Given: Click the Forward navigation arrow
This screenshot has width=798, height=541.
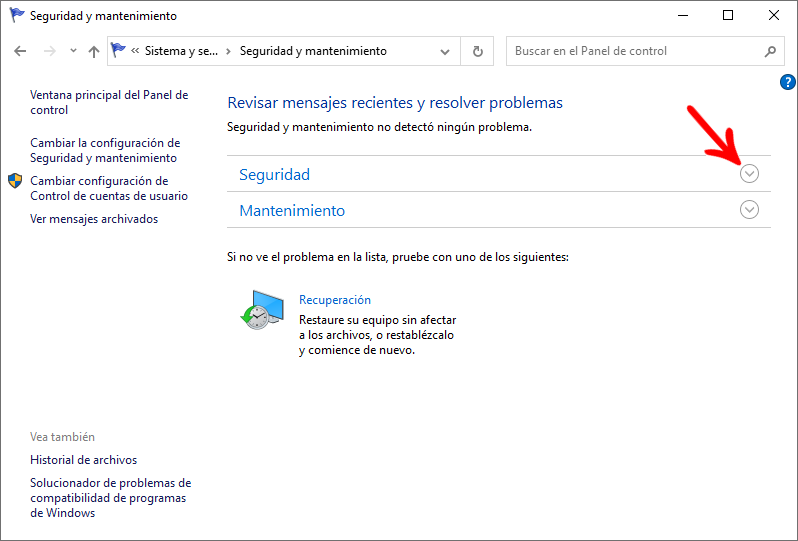Looking at the screenshot, I should tap(49, 51).
